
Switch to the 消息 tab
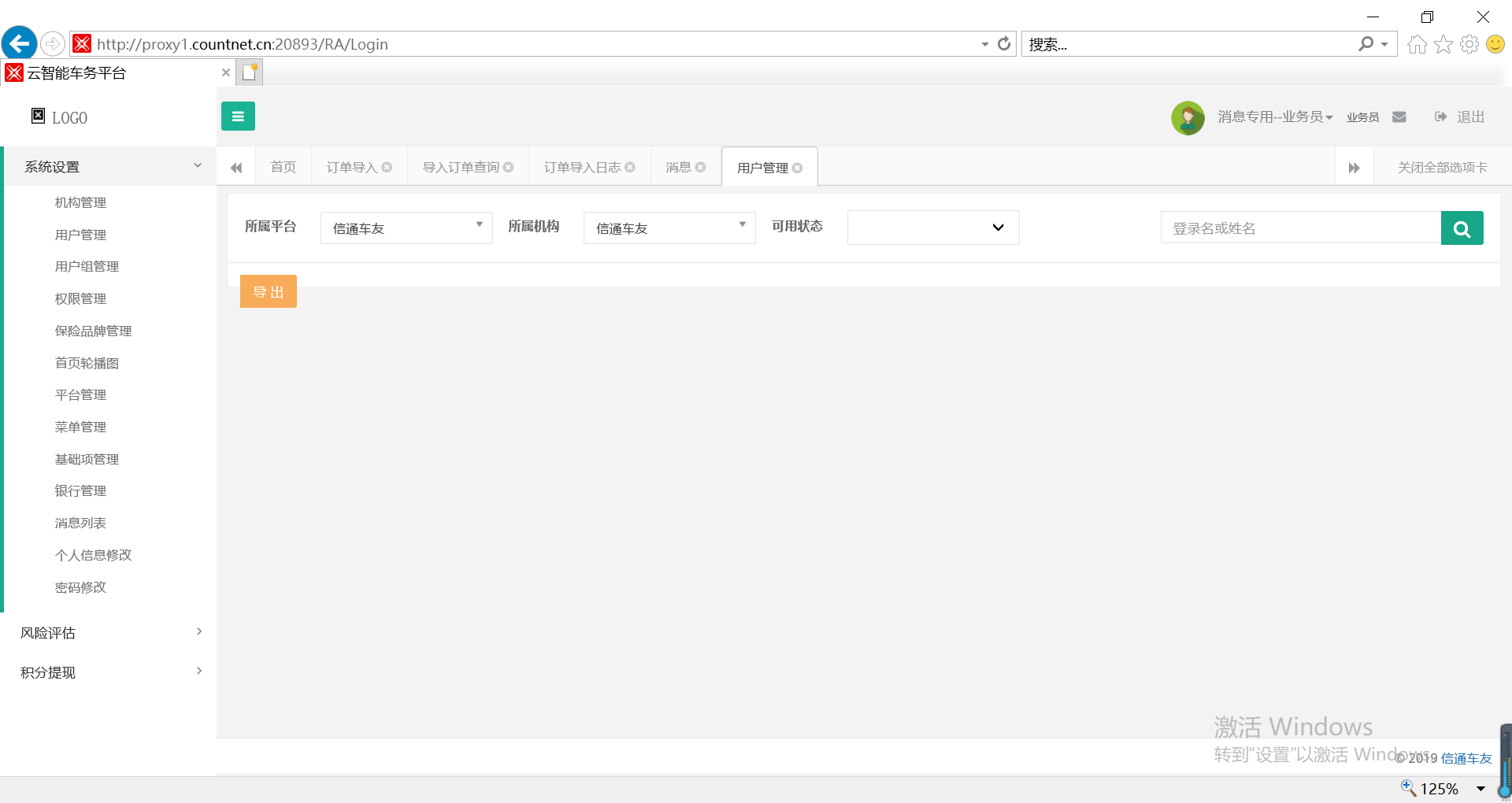click(x=678, y=167)
